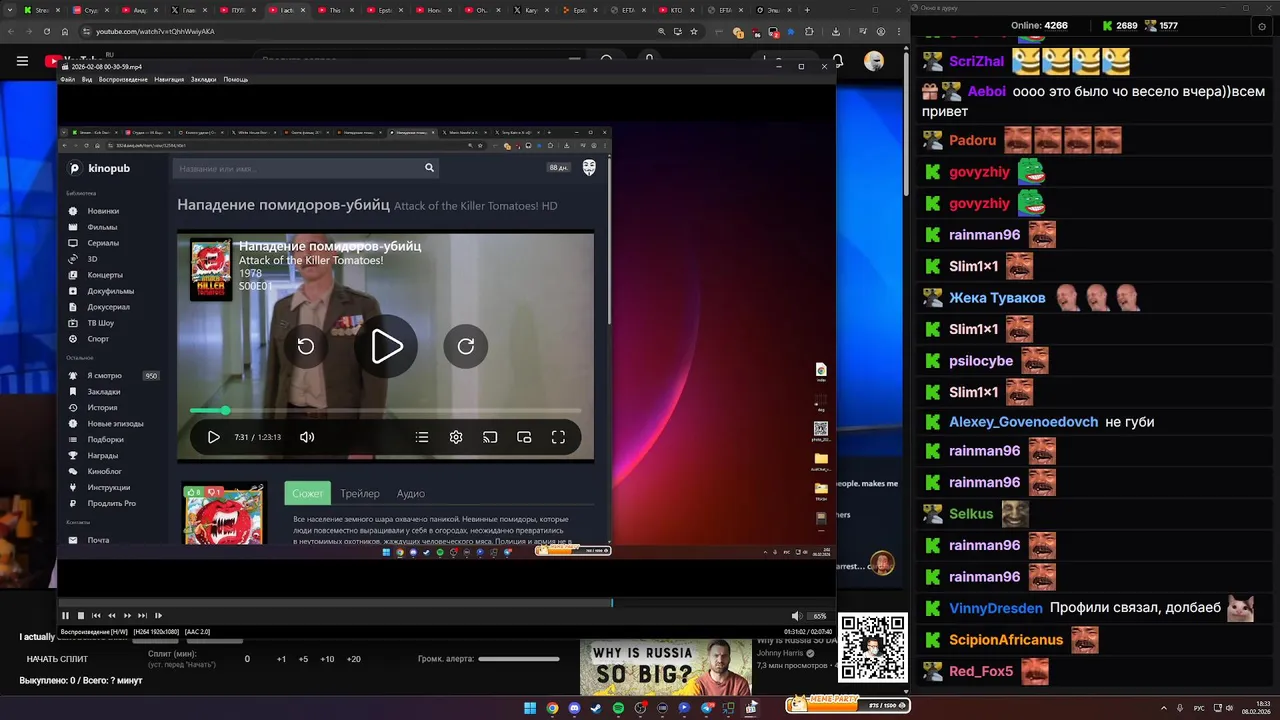Open YouTube notifications bell
This screenshot has width=1280, height=720.
838,61
